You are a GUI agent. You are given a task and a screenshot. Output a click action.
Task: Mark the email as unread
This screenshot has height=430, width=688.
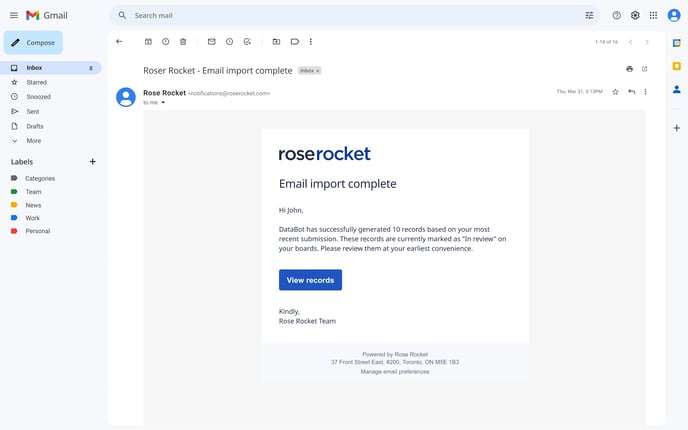click(x=211, y=42)
